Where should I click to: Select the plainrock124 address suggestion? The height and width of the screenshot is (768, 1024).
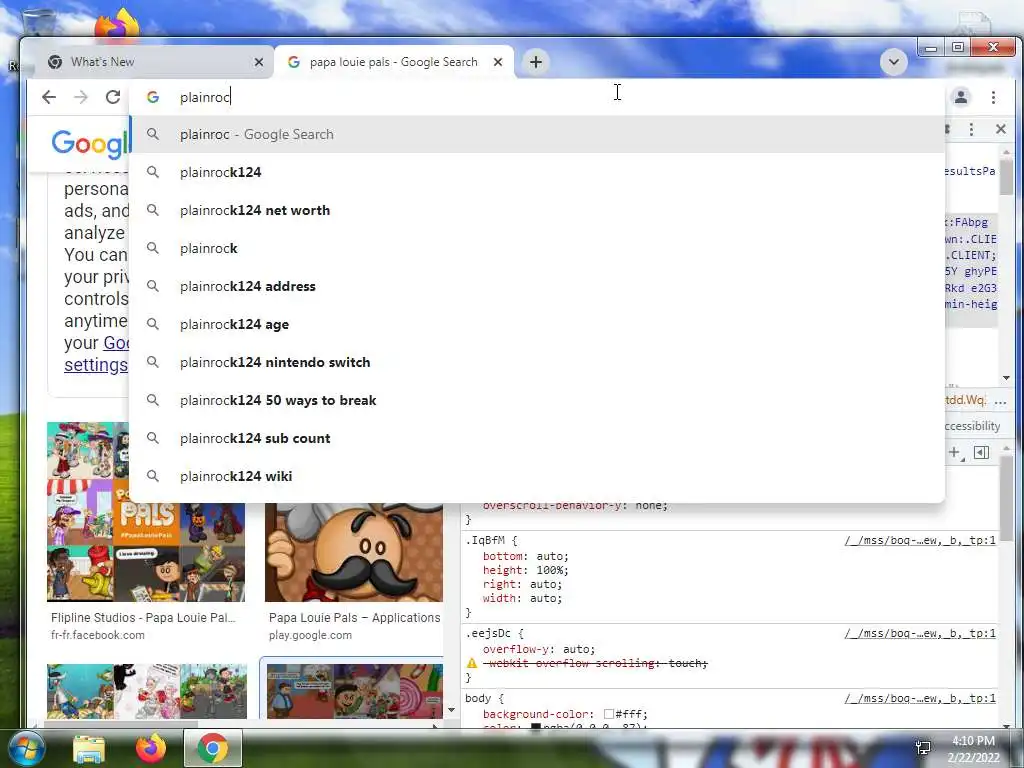click(537, 286)
